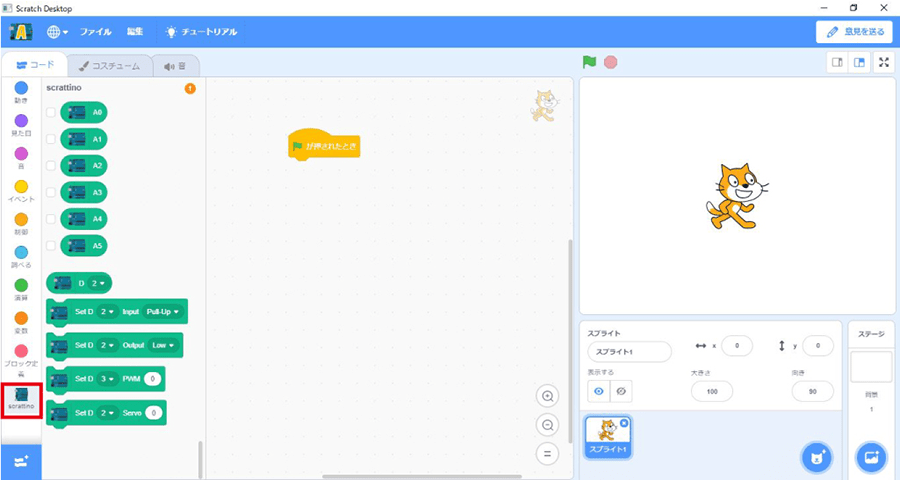This screenshot has width=900, height=480.
Task: Select the stage backdrop thumbnail
Action: pos(871,367)
